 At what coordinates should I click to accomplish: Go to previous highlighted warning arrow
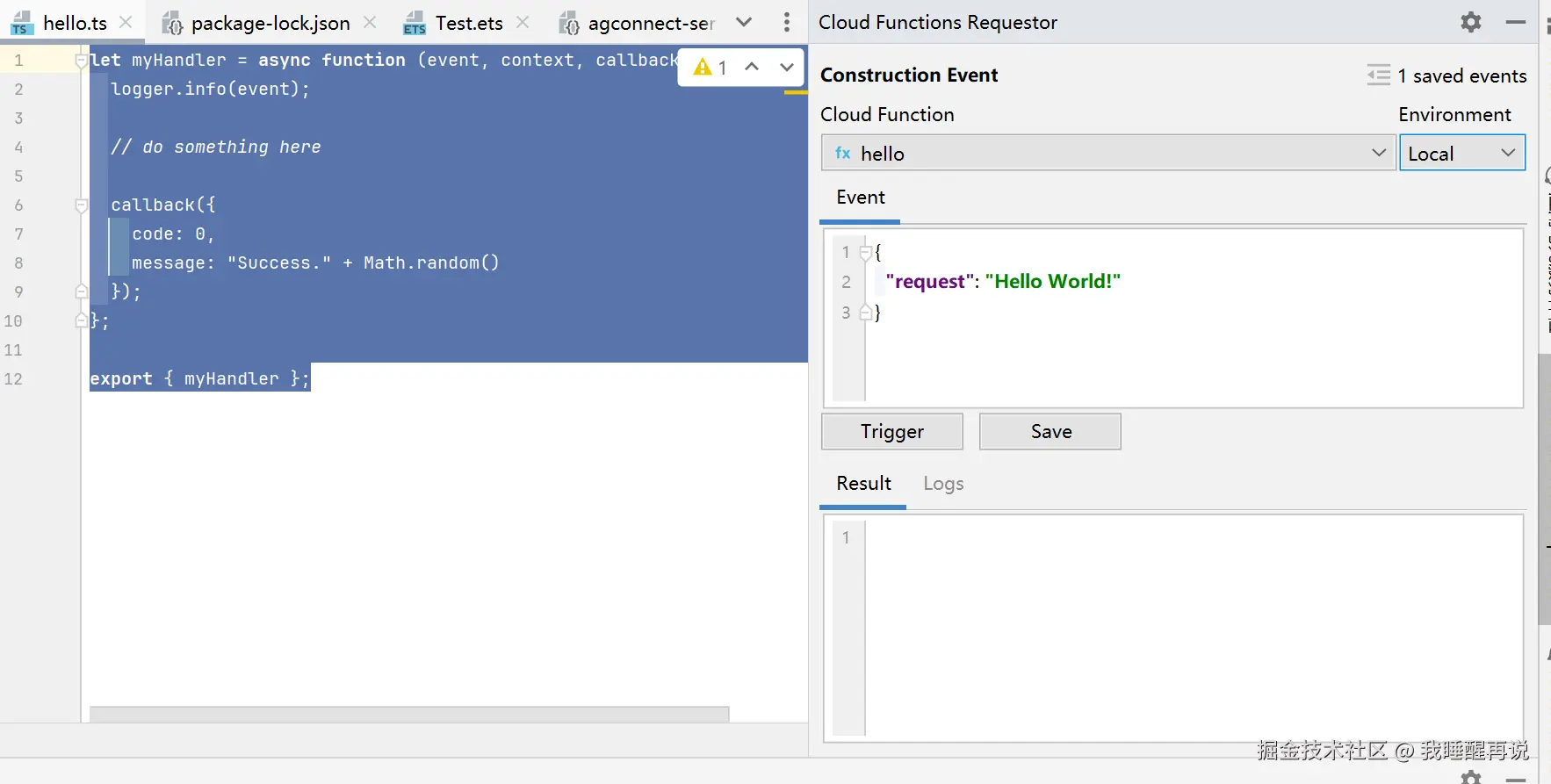pos(752,67)
